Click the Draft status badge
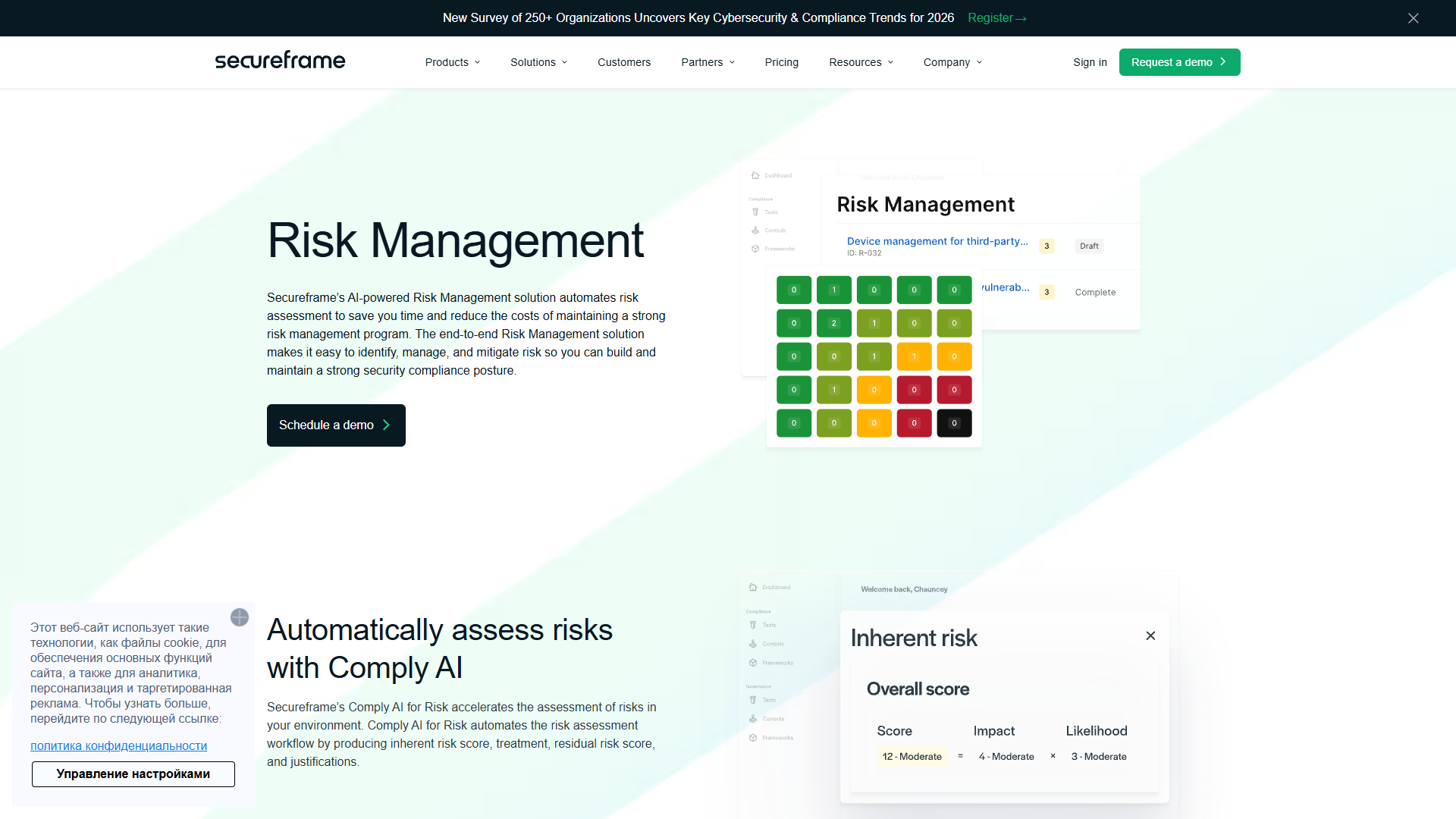Image resolution: width=1456 pixels, height=819 pixels. (x=1089, y=246)
